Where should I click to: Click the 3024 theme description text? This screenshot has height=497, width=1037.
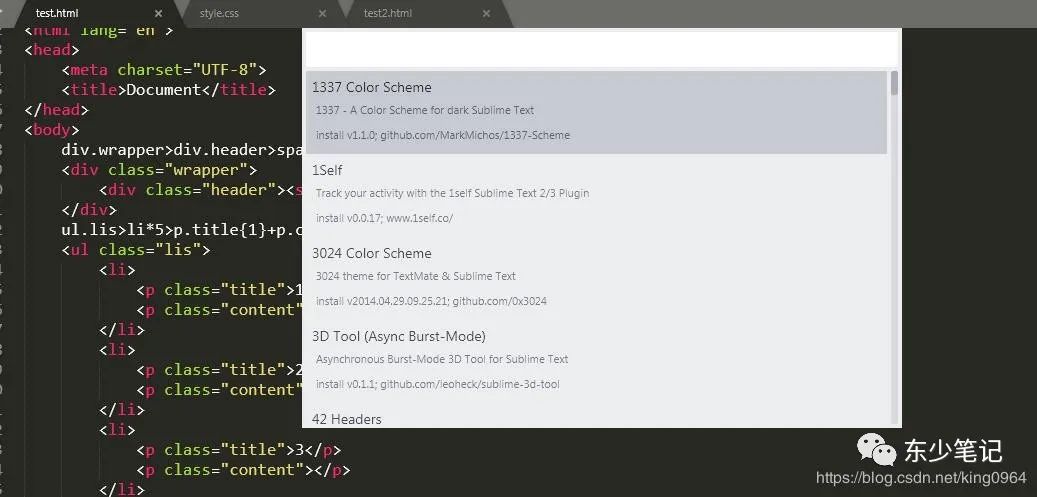(415, 276)
